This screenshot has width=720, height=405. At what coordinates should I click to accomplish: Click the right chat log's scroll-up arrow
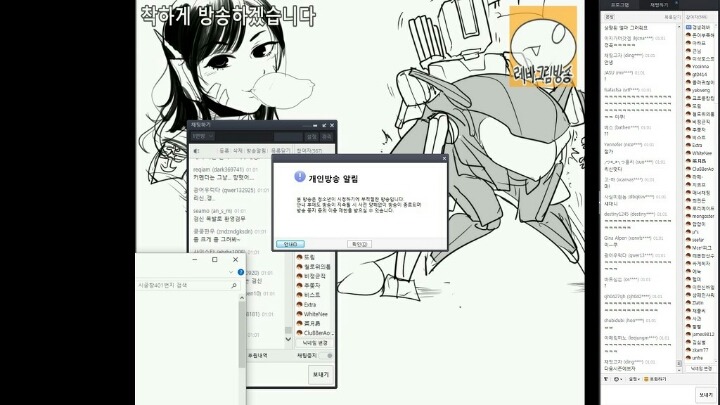click(x=679, y=27)
